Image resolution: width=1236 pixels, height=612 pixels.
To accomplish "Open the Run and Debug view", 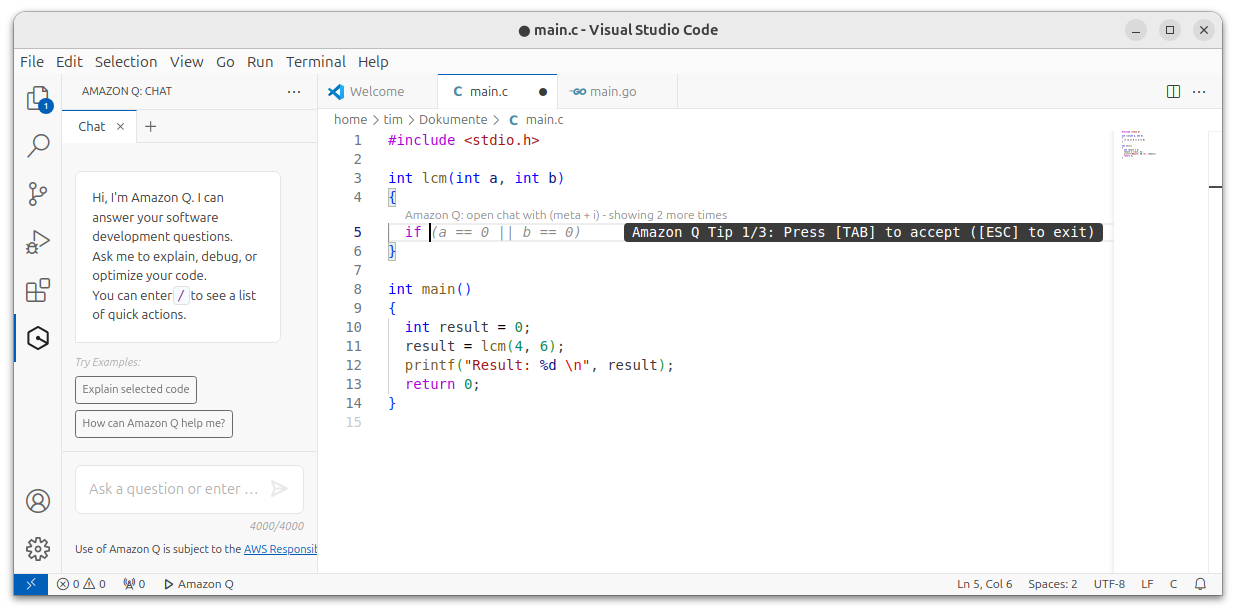I will (38, 242).
